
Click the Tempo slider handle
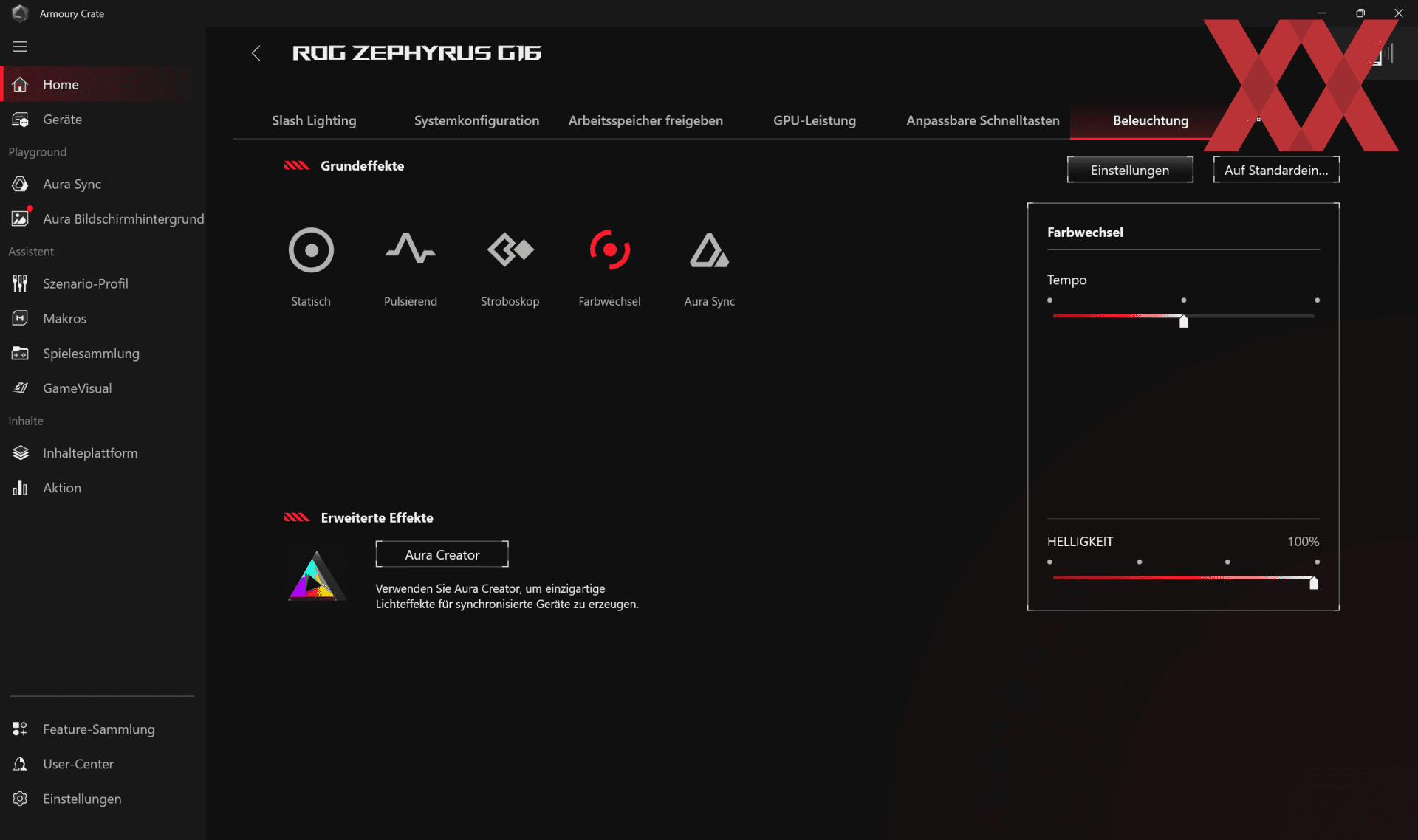1184,321
